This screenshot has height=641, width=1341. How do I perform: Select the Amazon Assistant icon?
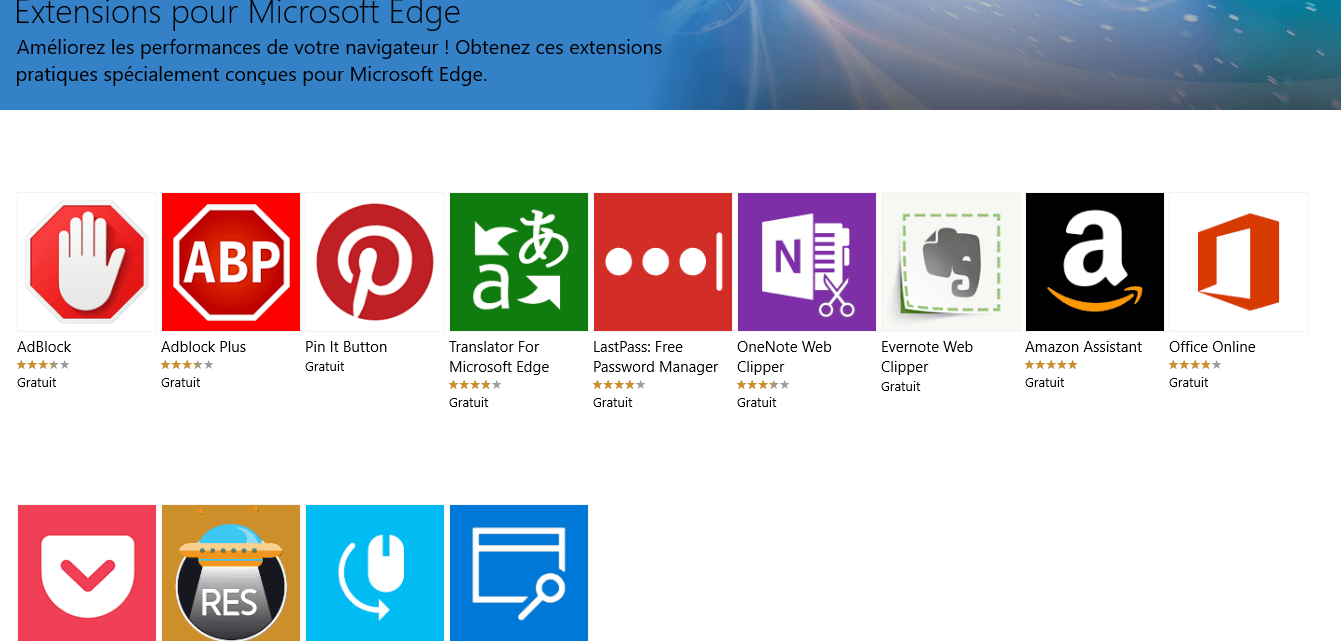click(1094, 261)
